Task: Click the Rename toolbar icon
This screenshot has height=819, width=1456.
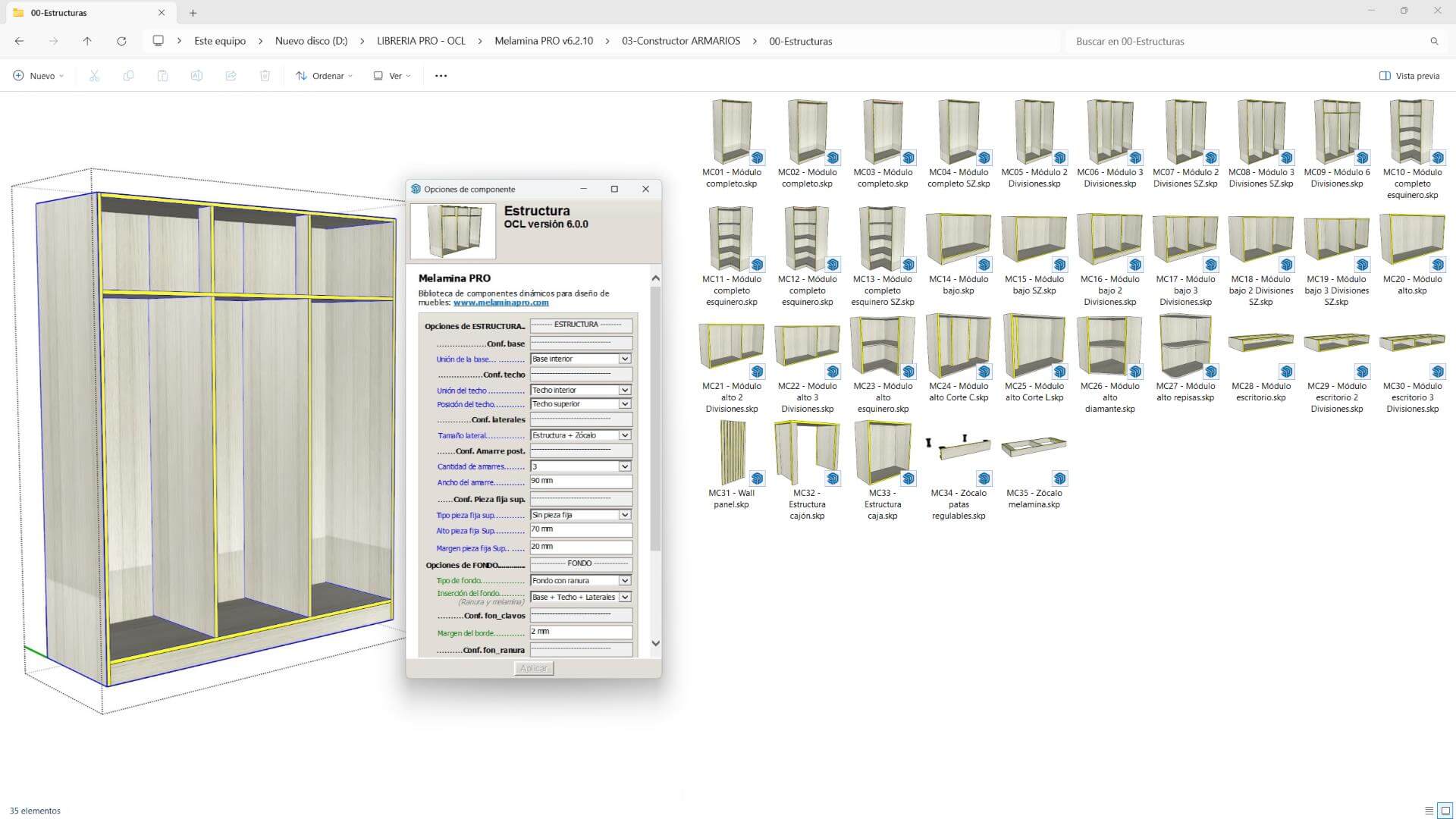Action: tap(196, 76)
